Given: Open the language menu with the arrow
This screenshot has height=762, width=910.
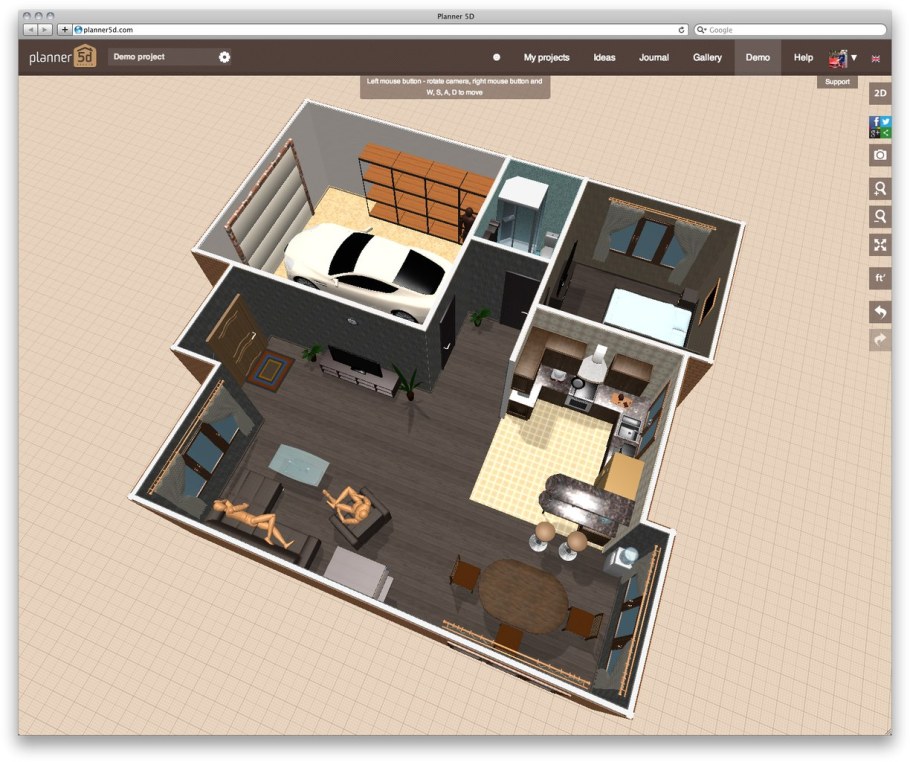Looking at the screenshot, I should tap(854, 58).
